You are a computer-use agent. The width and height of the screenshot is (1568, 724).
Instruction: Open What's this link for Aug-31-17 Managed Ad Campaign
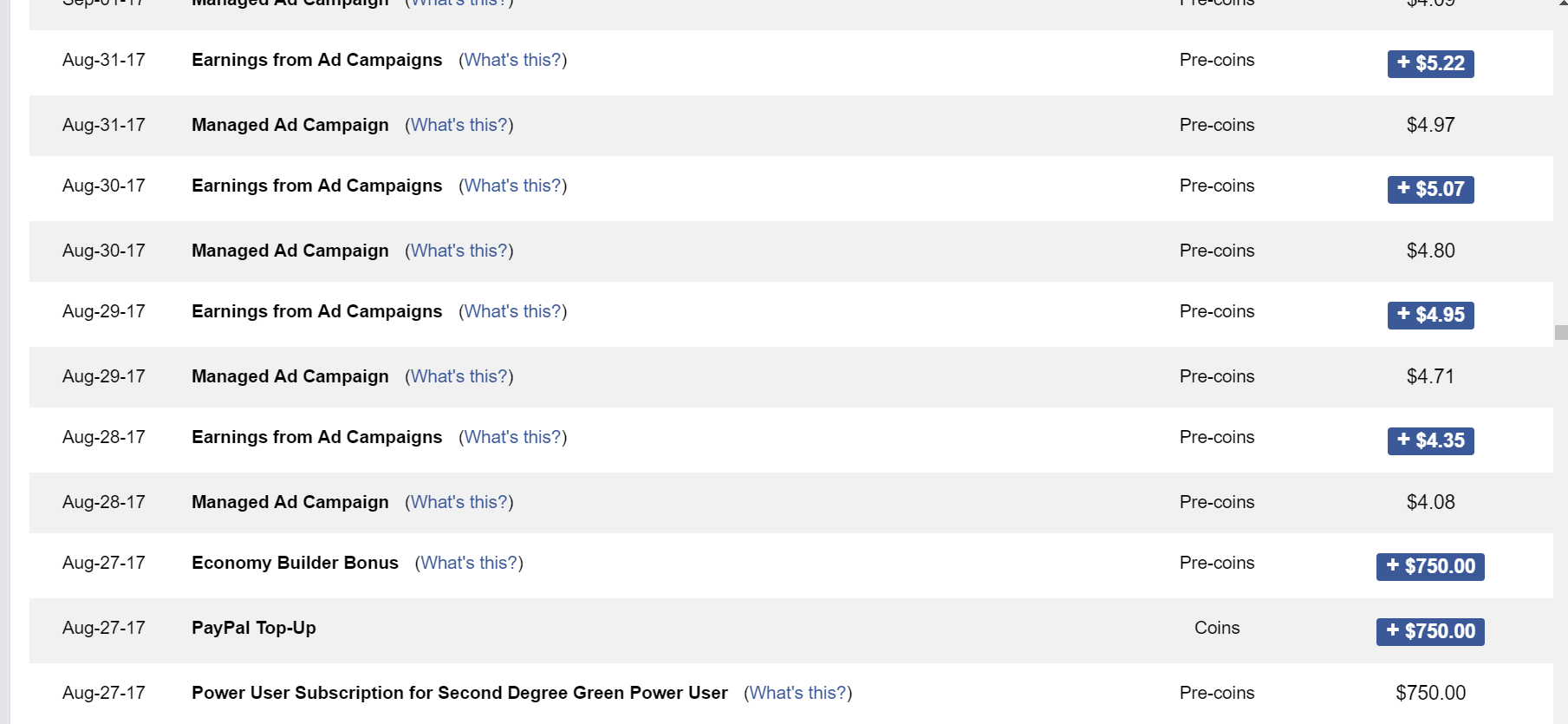[x=459, y=125]
